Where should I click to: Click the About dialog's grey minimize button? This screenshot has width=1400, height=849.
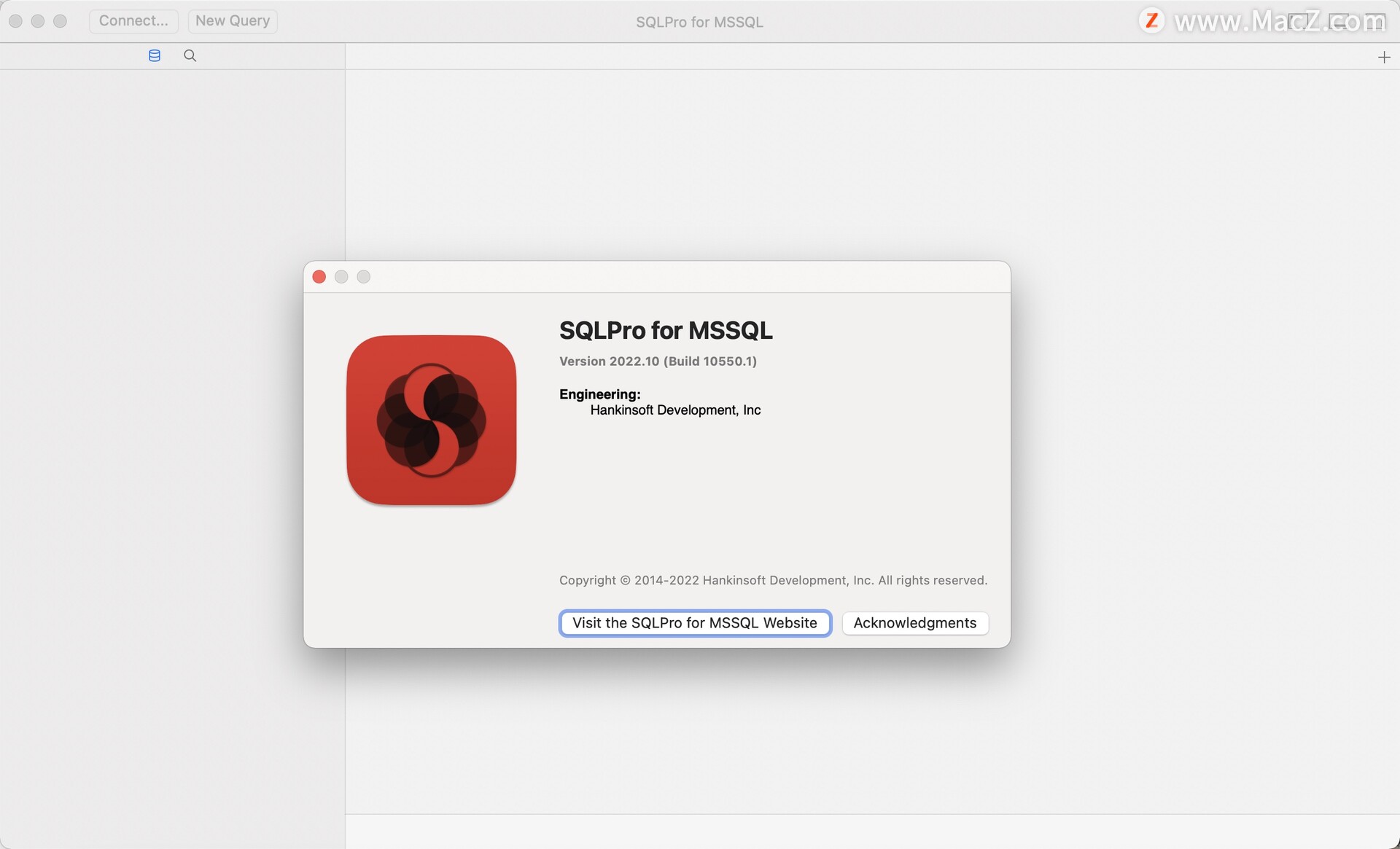(341, 277)
